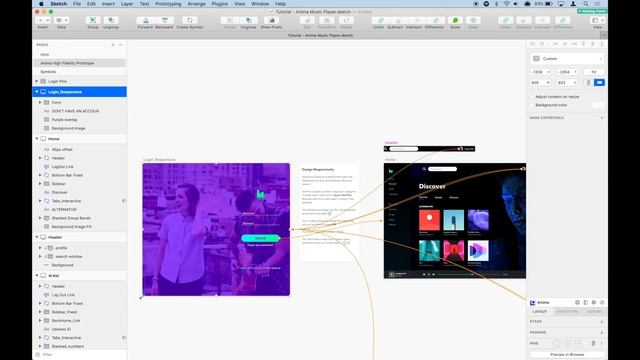640x360 pixels.
Task: Expand the Make Exportable section
Action: point(602,118)
